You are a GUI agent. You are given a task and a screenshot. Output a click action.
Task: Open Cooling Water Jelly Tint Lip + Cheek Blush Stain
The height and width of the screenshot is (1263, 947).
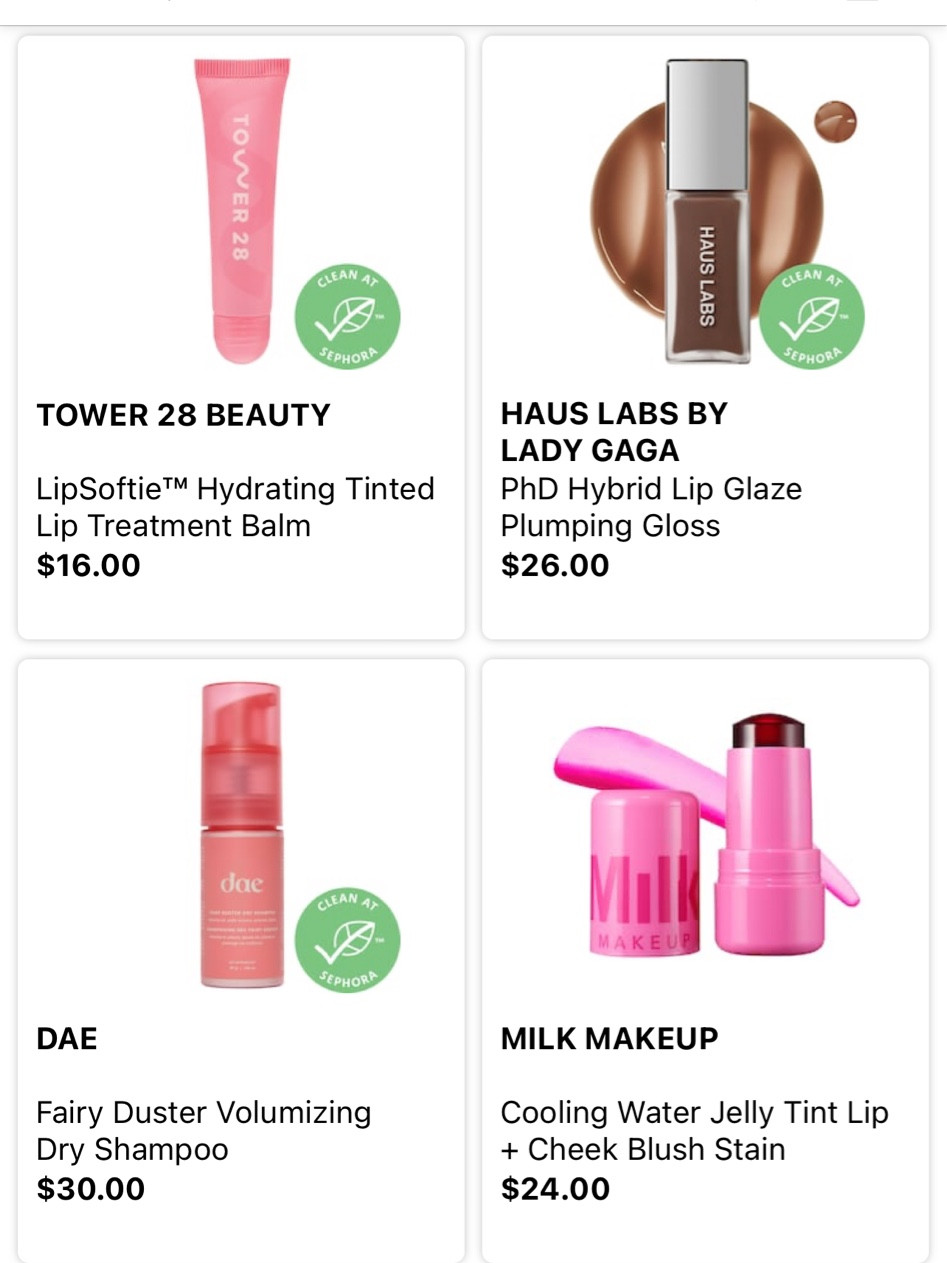pos(694,1131)
